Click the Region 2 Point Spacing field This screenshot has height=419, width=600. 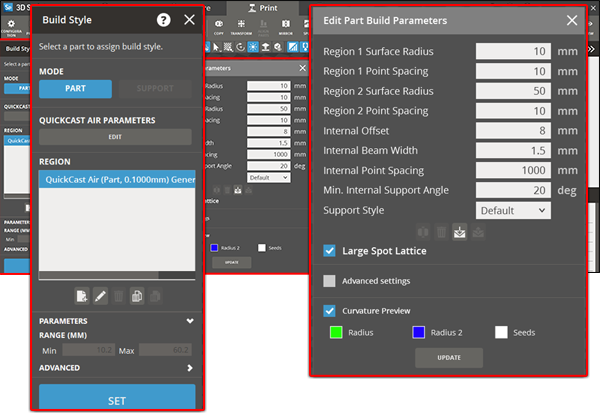513,111
